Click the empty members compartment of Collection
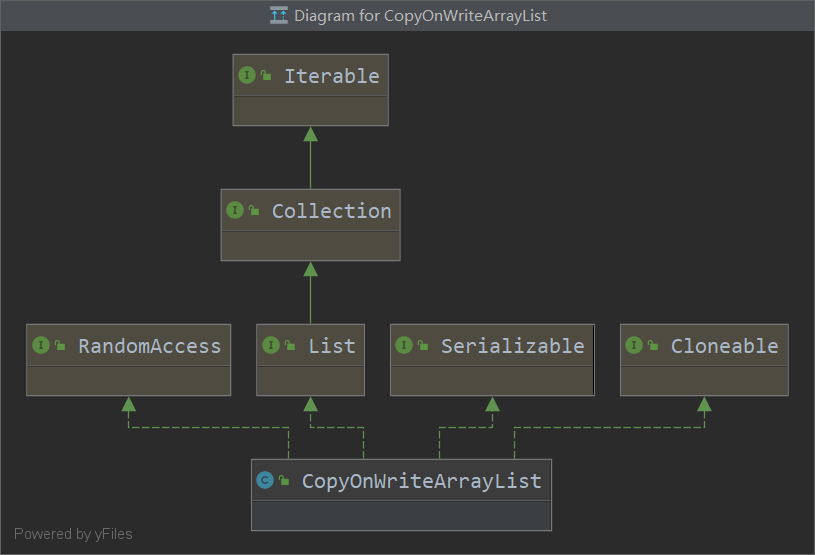 coord(310,246)
